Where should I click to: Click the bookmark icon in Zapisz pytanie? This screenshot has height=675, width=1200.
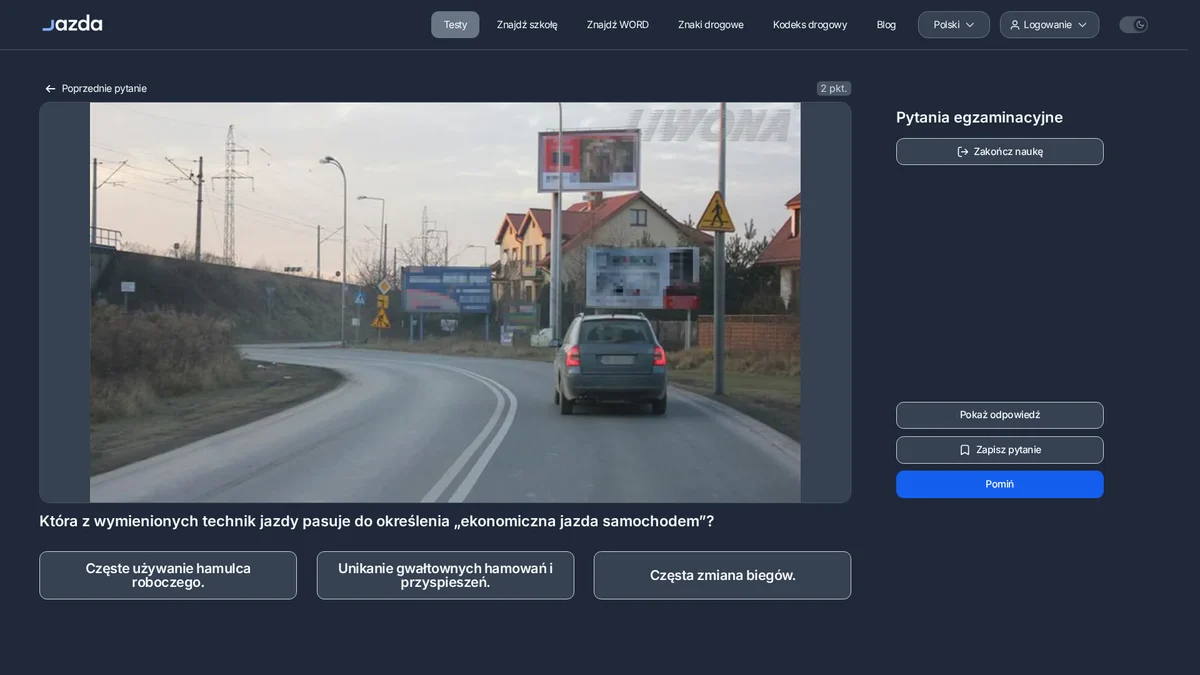[x=965, y=450]
